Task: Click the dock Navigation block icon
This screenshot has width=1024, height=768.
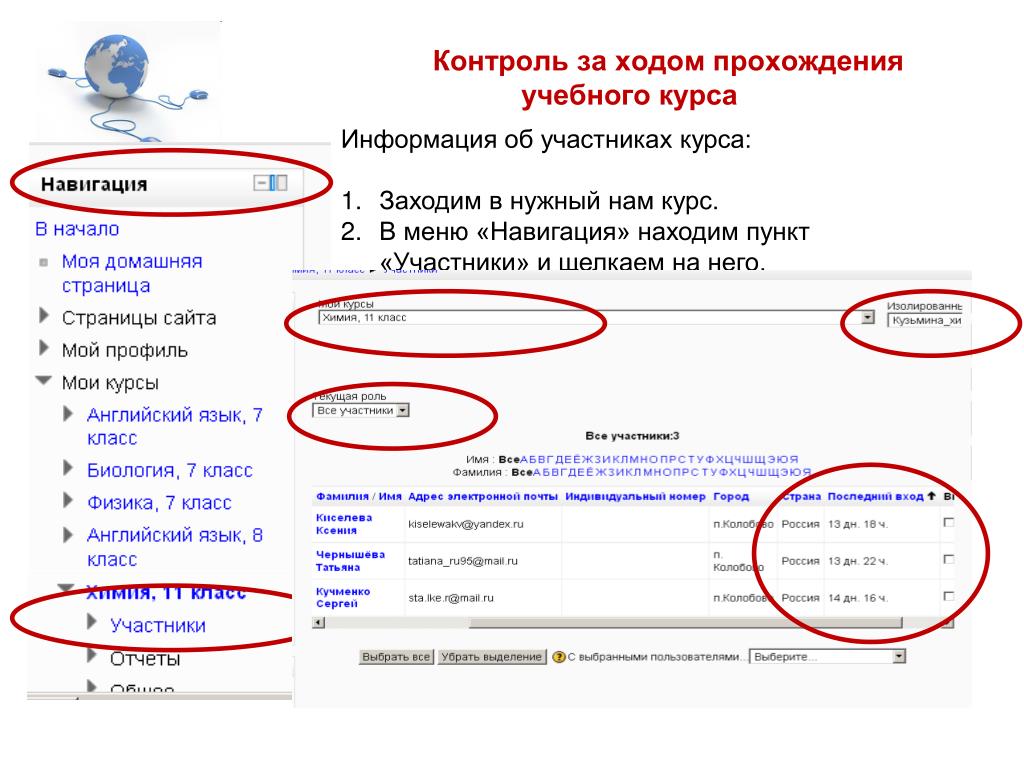Action: tap(279, 183)
